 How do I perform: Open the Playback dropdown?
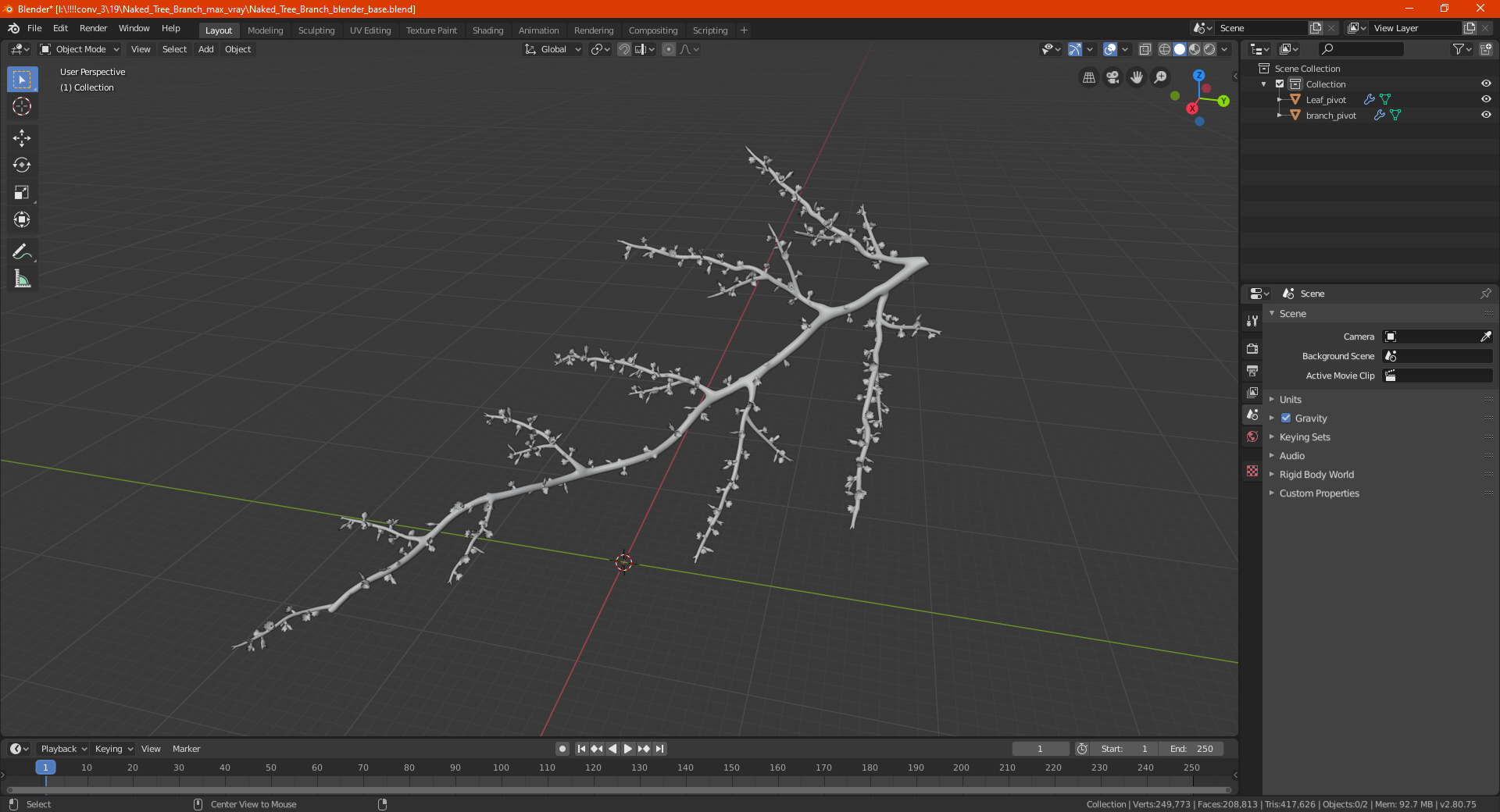pyautogui.click(x=63, y=749)
